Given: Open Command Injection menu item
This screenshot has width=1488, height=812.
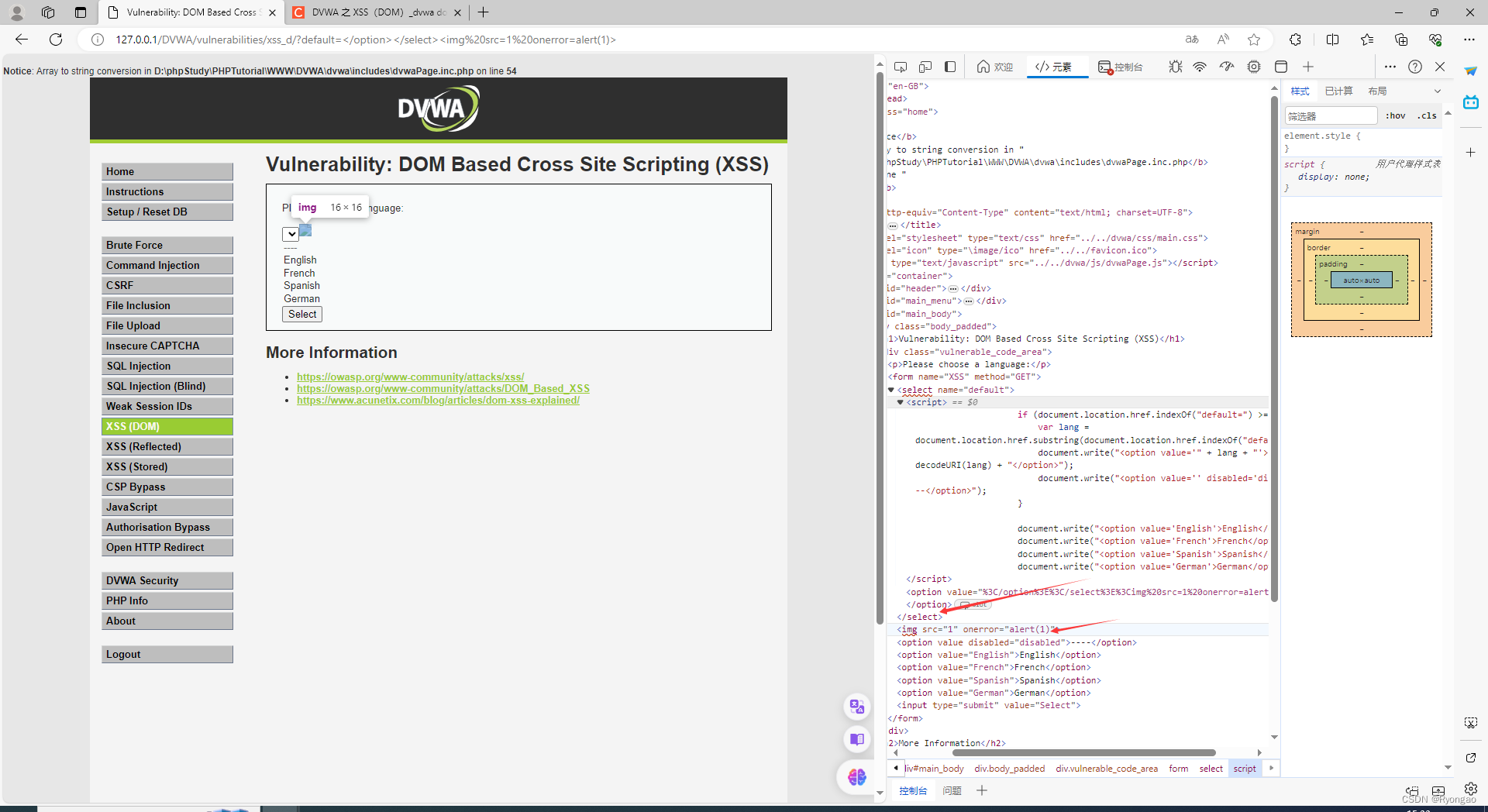Looking at the screenshot, I should click(x=167, y=265).
